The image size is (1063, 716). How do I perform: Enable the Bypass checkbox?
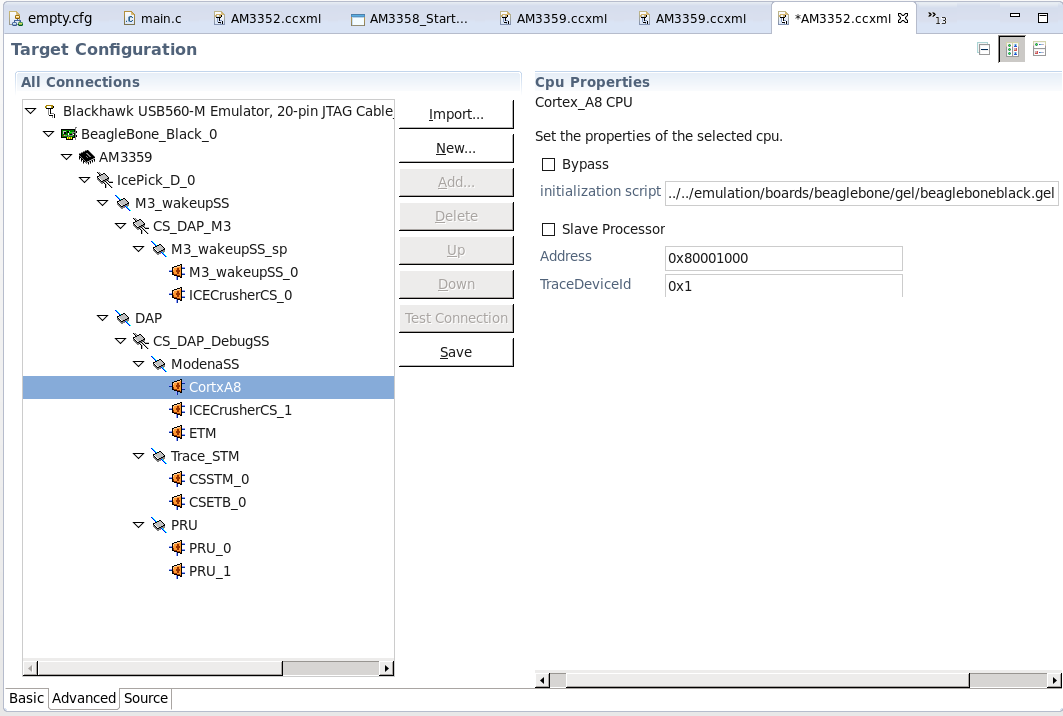click(x=548, y=164)
